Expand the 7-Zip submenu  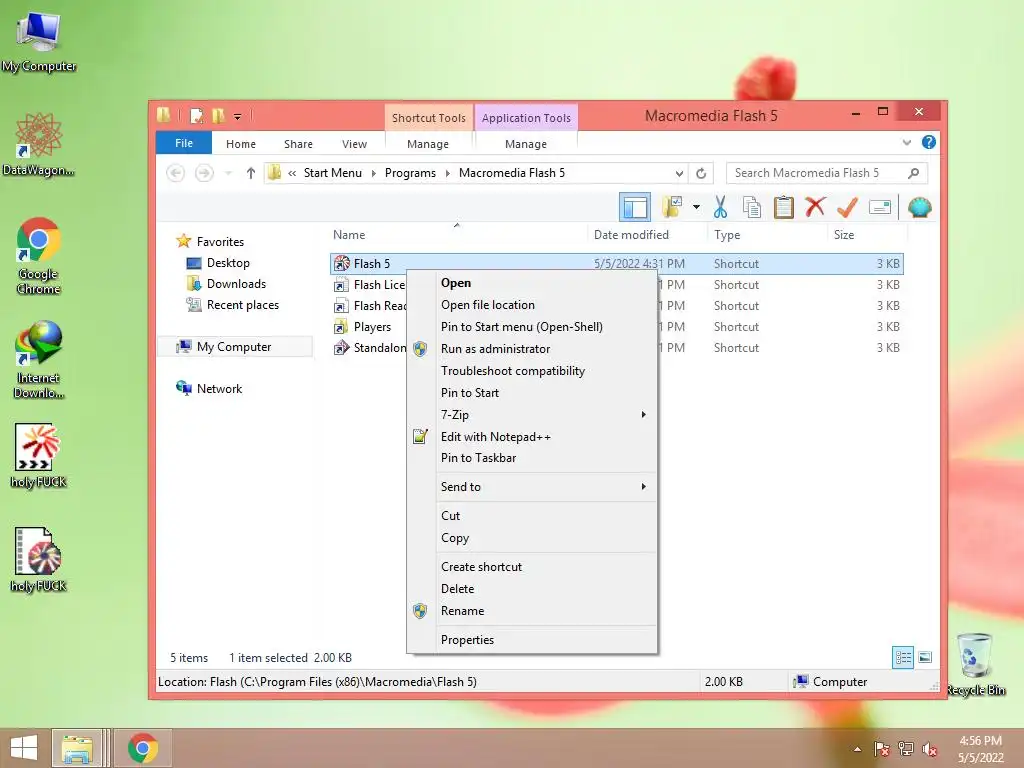click(532, 415)
